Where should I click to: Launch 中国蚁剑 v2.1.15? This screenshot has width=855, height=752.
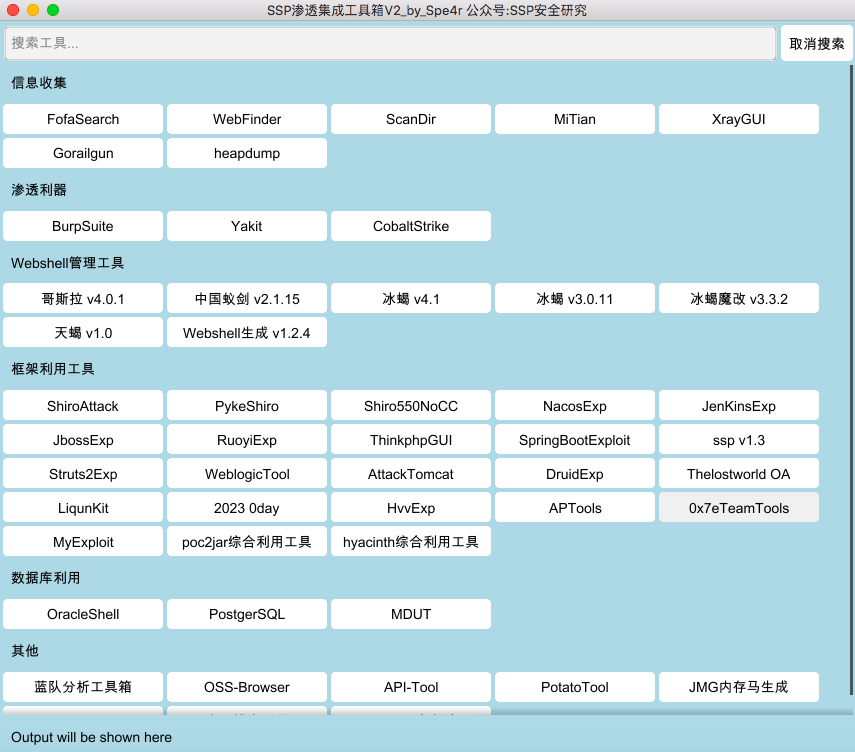247,298
